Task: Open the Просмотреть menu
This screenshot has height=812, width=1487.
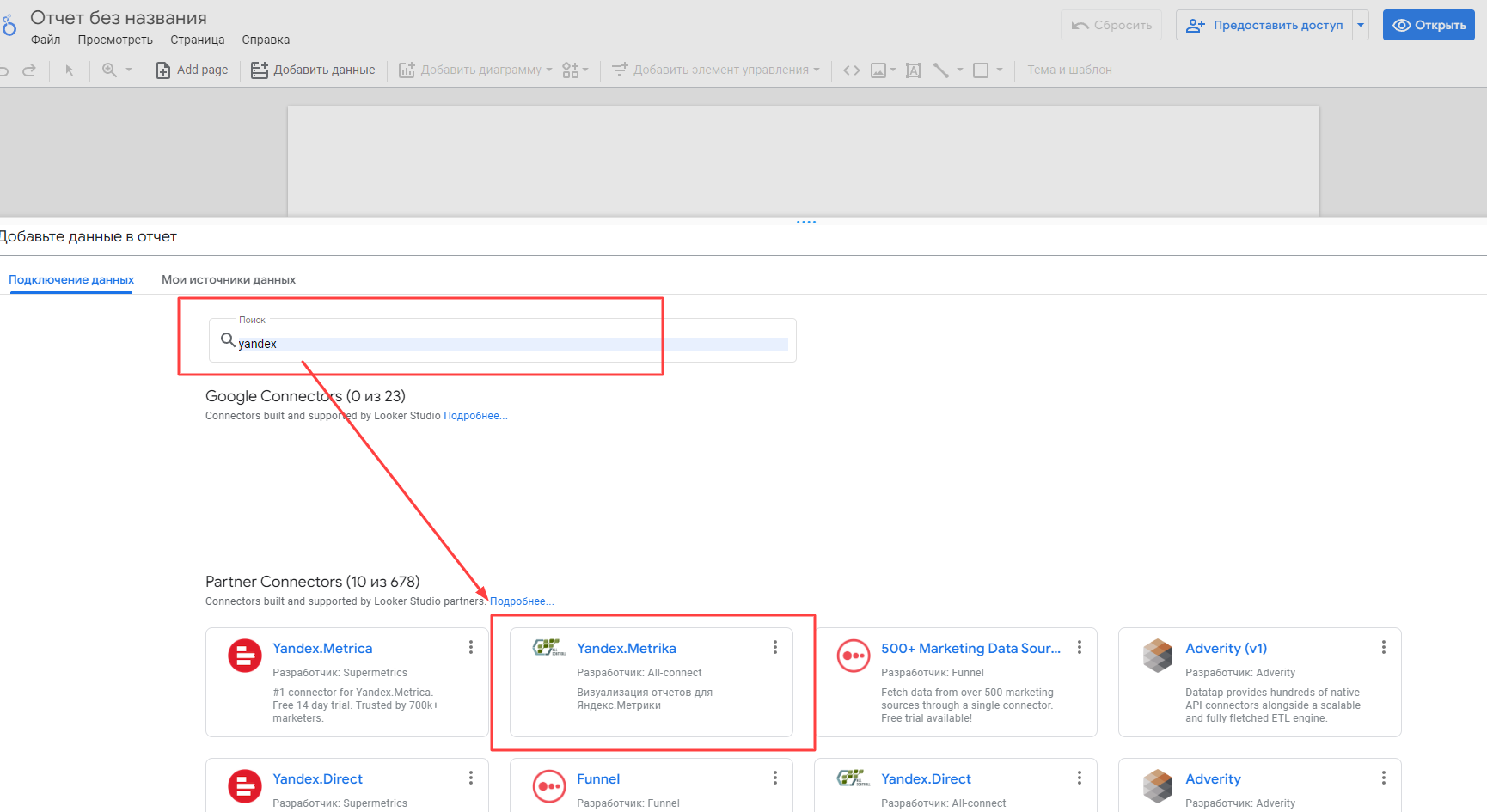Action: click(115, 40)
